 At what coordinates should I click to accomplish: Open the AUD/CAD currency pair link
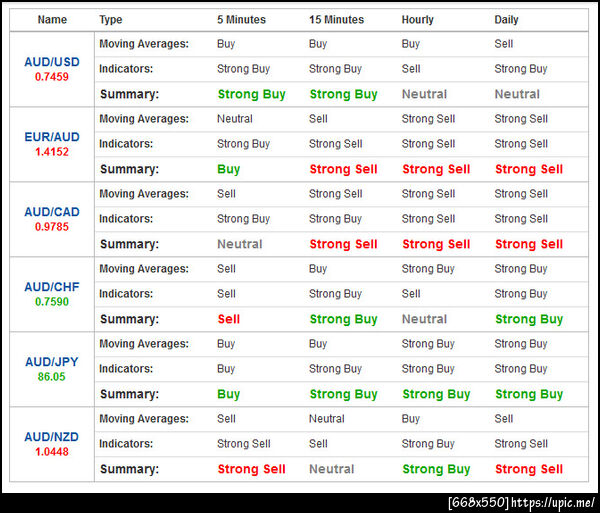click(x=52, y=212)
